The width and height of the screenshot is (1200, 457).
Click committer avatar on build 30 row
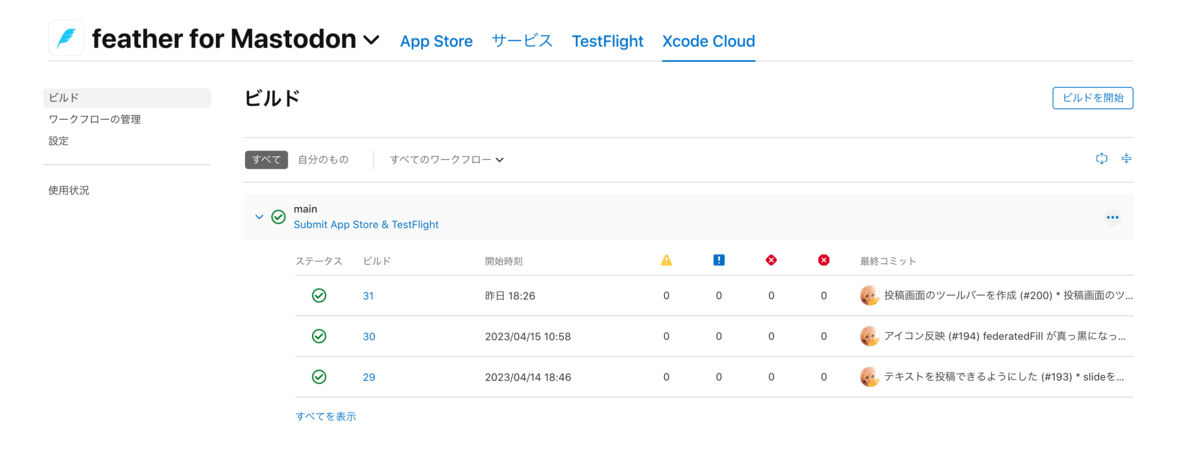tap(870, 336)
